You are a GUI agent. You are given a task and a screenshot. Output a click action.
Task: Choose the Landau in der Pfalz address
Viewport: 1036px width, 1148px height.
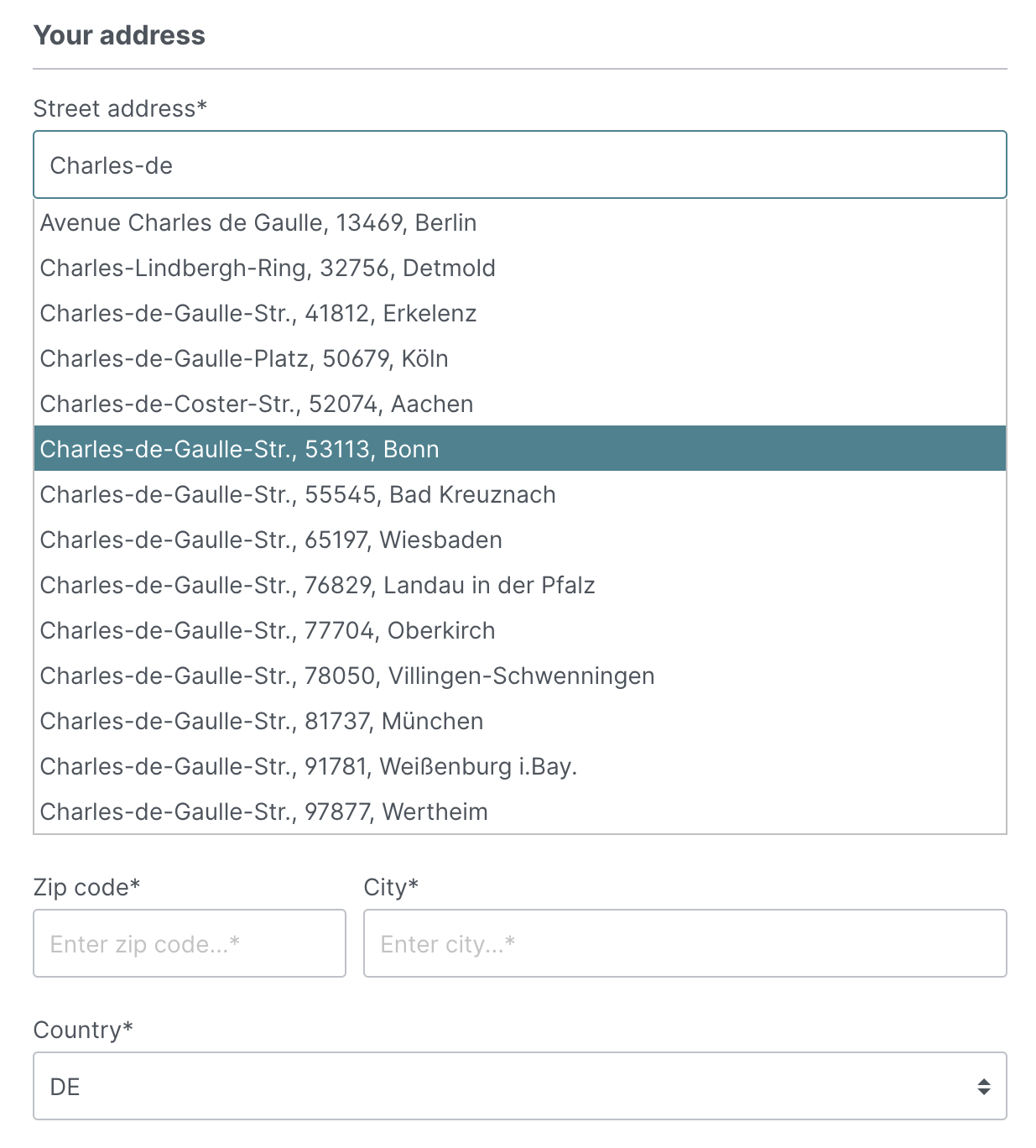pos(317,586)
